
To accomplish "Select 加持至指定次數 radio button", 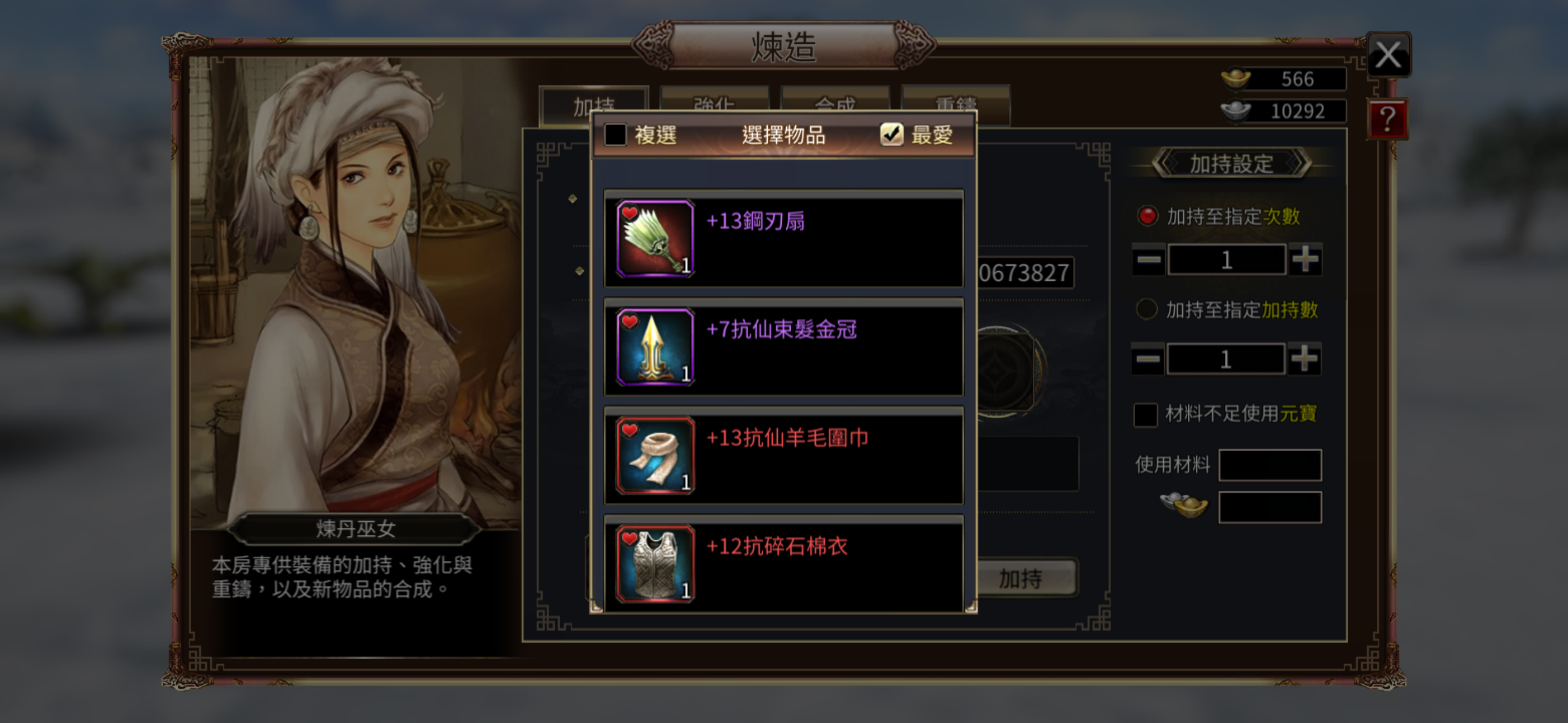I will pos(1147,216).
